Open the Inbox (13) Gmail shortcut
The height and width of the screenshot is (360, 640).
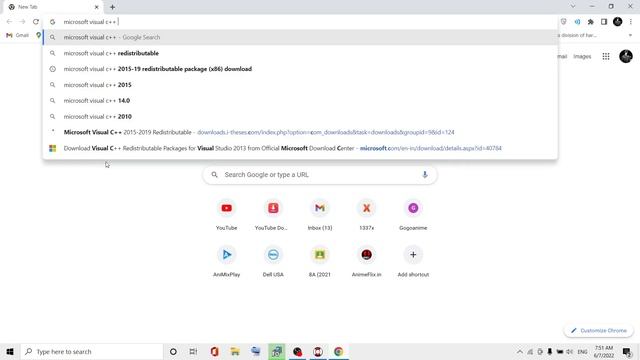(x=320, y=215)
